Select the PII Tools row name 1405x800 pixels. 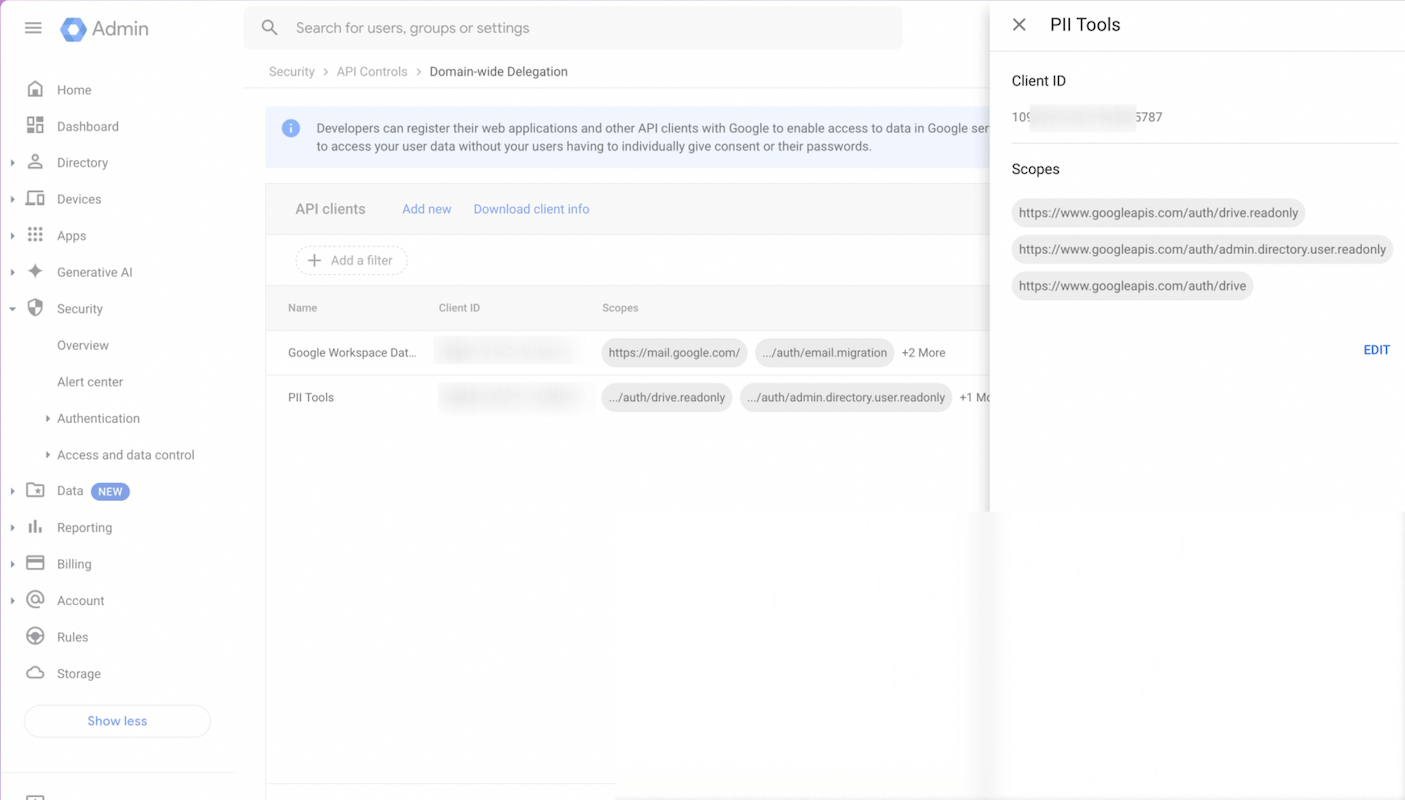click(x=311, y=397)
